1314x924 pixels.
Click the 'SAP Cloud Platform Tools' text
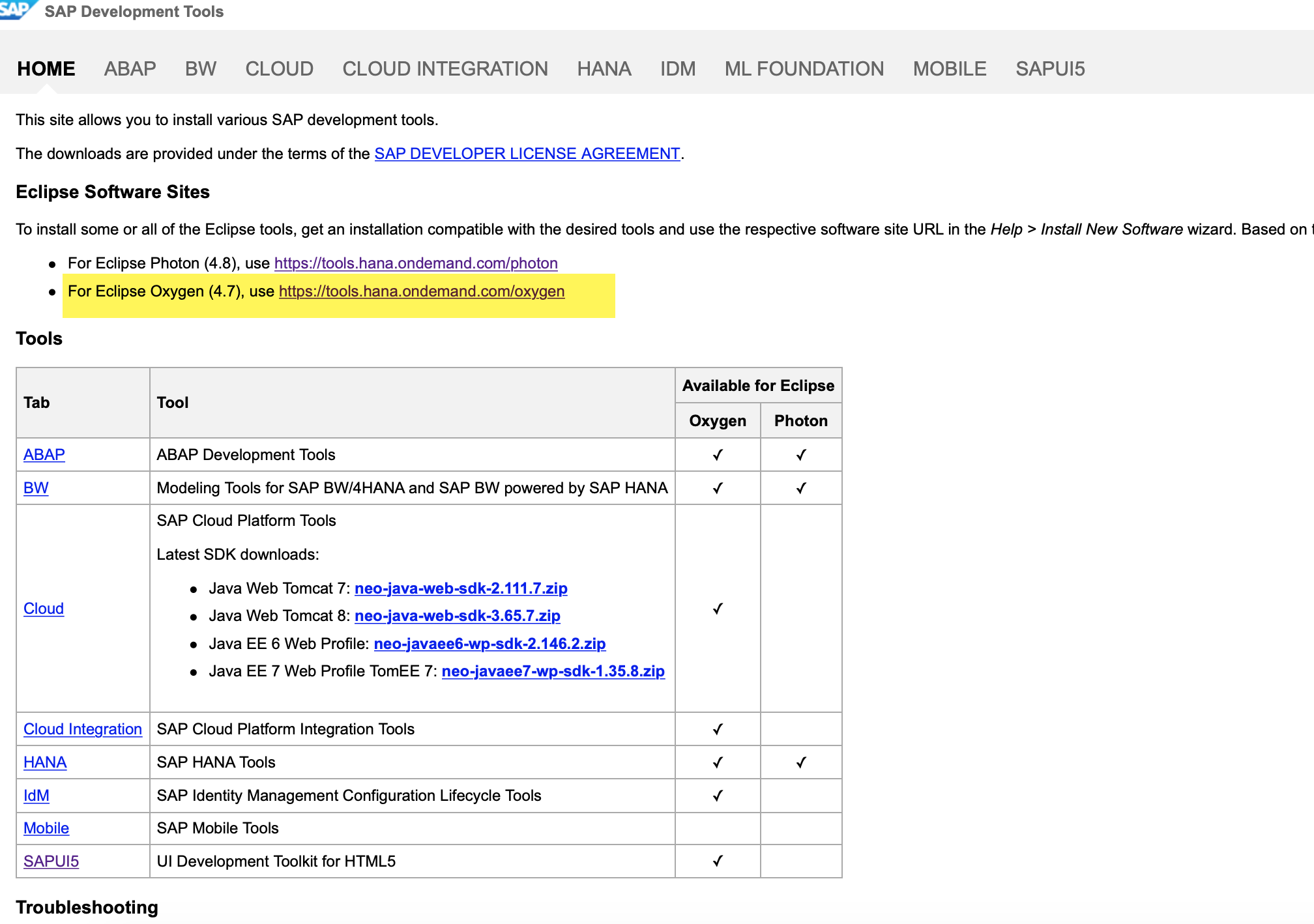(x=246, y=521)
